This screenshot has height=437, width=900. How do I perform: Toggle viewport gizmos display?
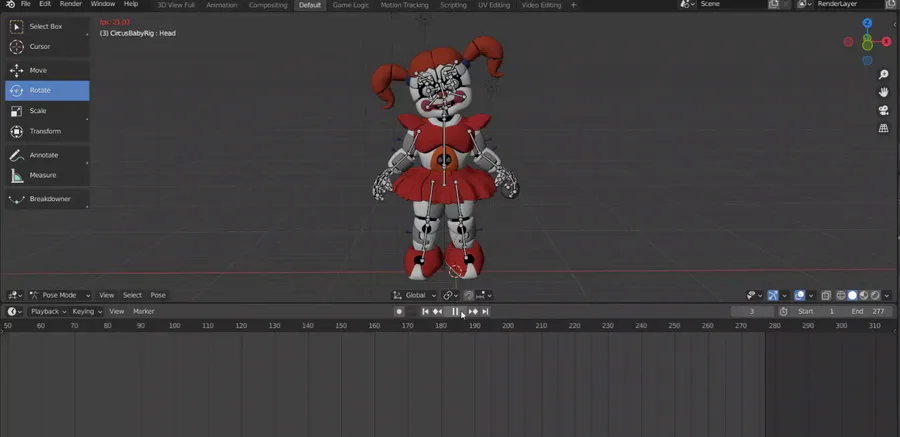(x=773, y=295)
